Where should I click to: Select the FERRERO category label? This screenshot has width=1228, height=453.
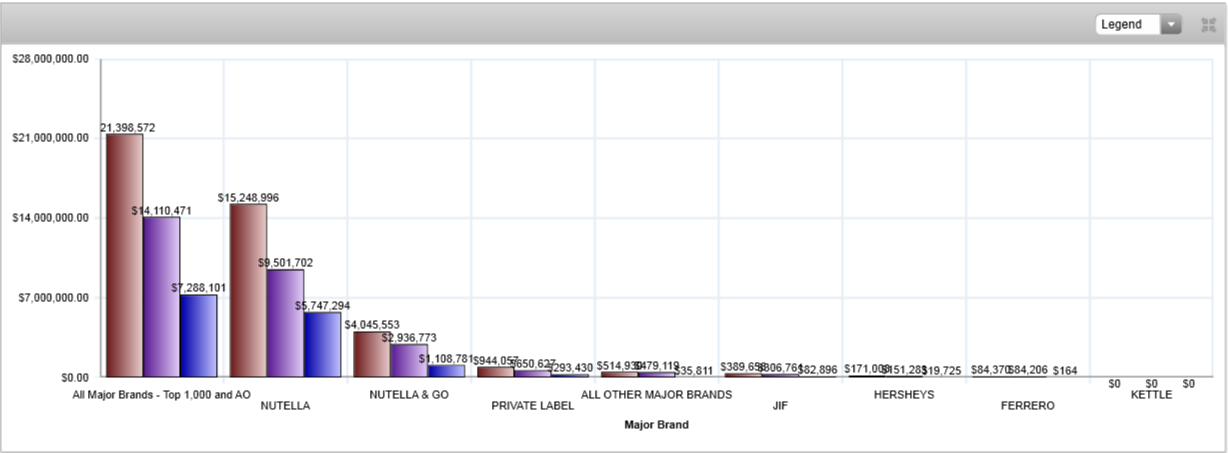[1027, 407]
